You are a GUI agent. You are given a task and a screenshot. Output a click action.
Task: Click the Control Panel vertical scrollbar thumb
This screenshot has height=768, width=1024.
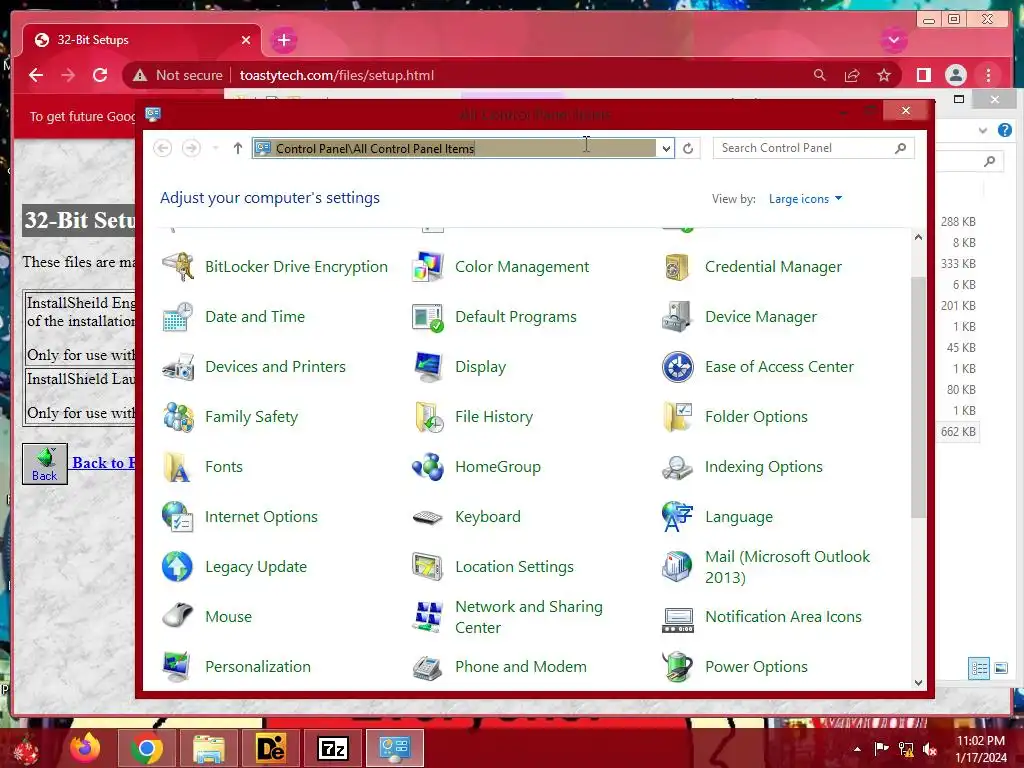918,397
